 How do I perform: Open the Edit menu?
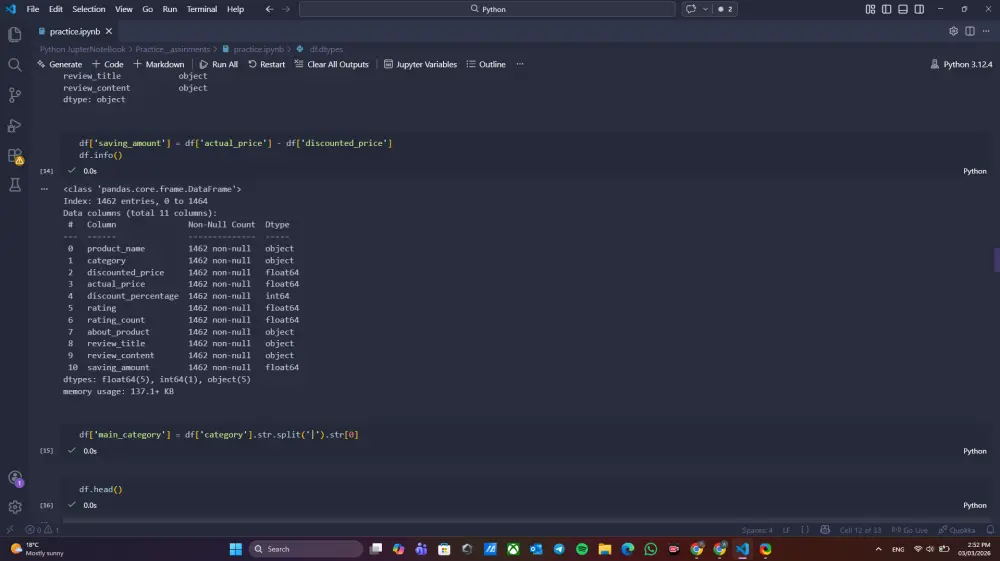click(x=55, y=9)
